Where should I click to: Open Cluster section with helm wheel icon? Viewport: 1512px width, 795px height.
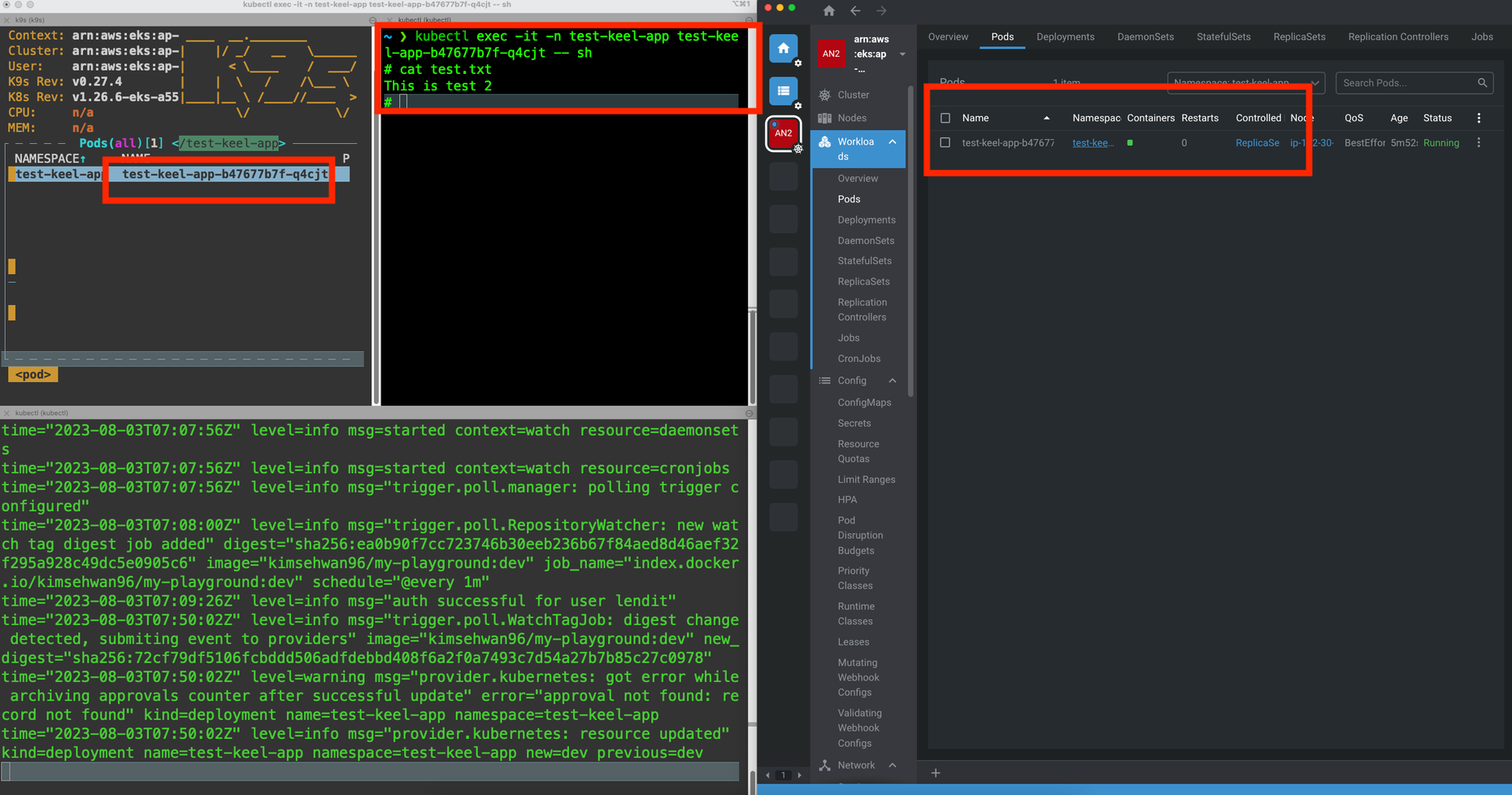pos(825,95)
